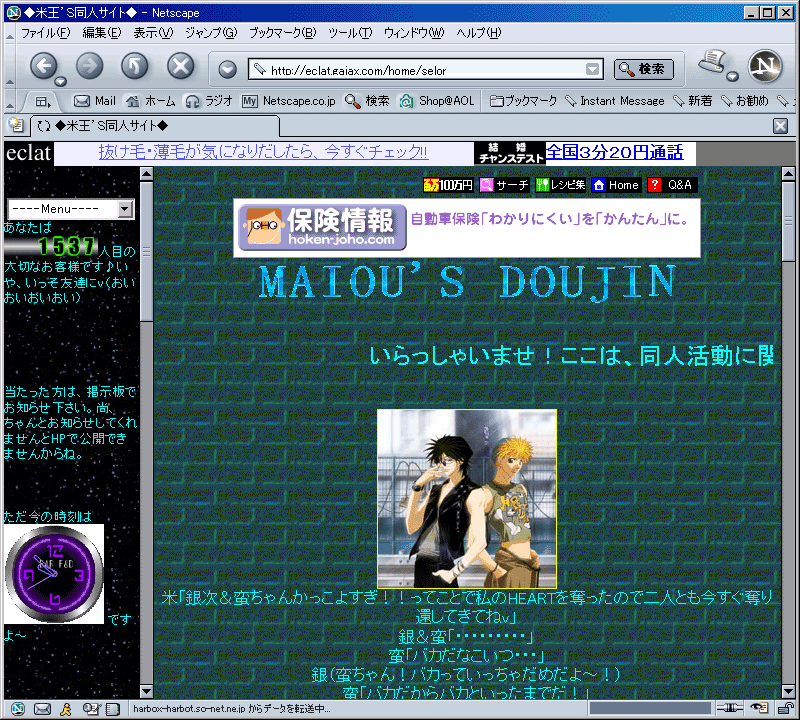Click the security padlock status icon
800x720 pixels.
[785, 708]
